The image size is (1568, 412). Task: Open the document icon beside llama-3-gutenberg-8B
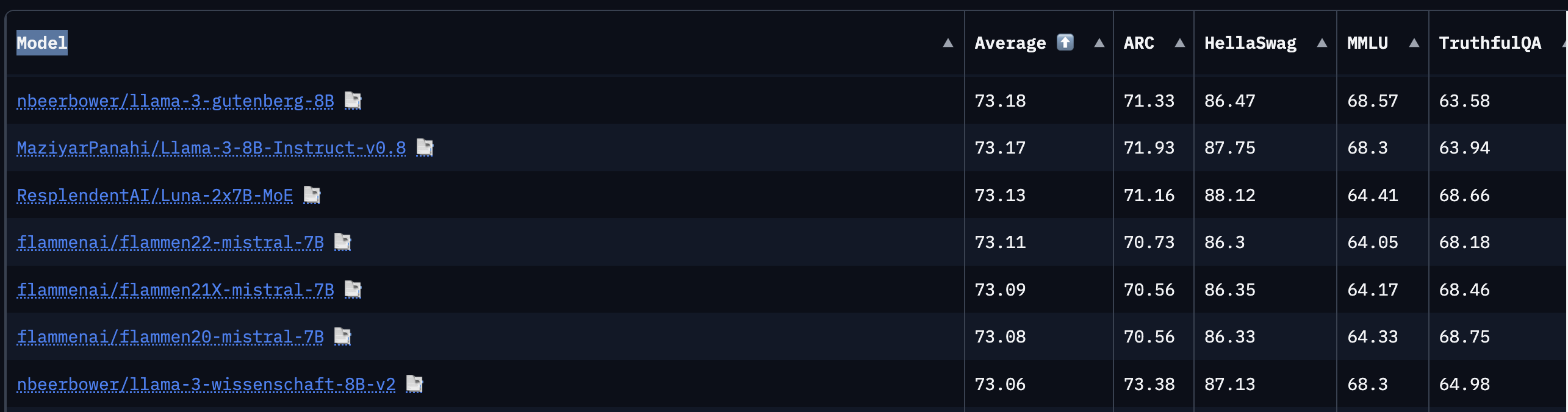coord(353,101)
